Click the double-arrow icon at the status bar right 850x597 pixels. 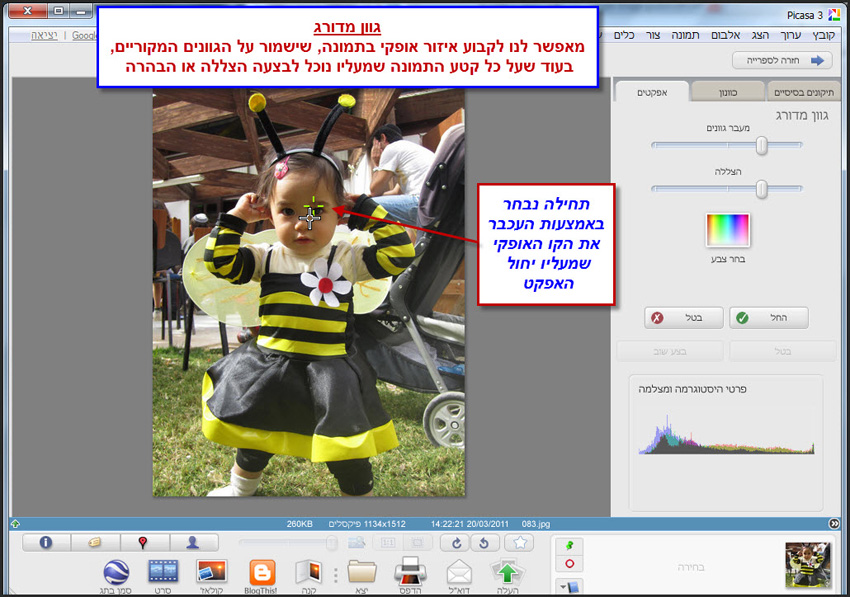point(834,524)
